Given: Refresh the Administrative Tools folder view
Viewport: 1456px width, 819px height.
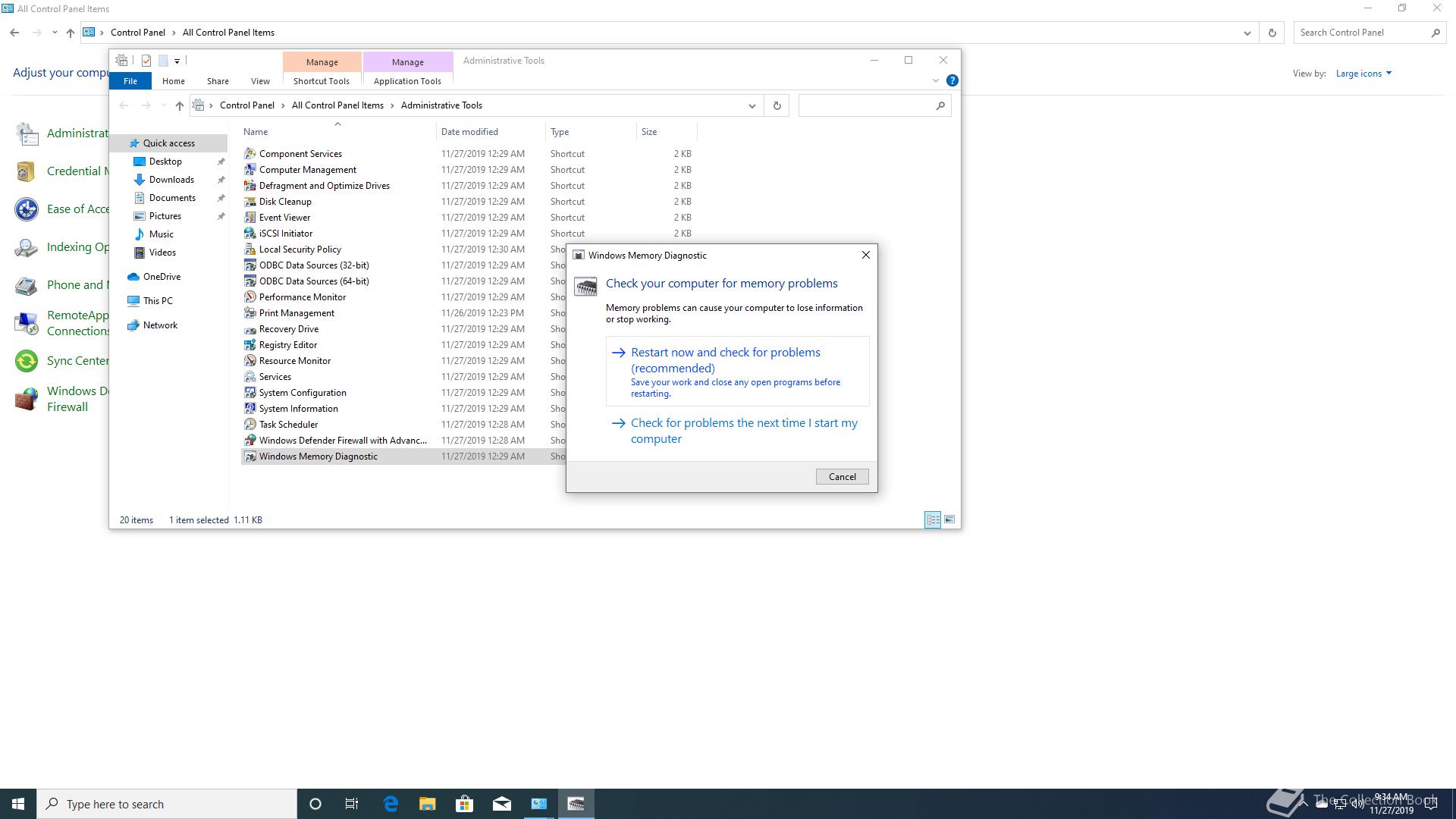Looking at the screenshot, I should click(x=777, y=105).
